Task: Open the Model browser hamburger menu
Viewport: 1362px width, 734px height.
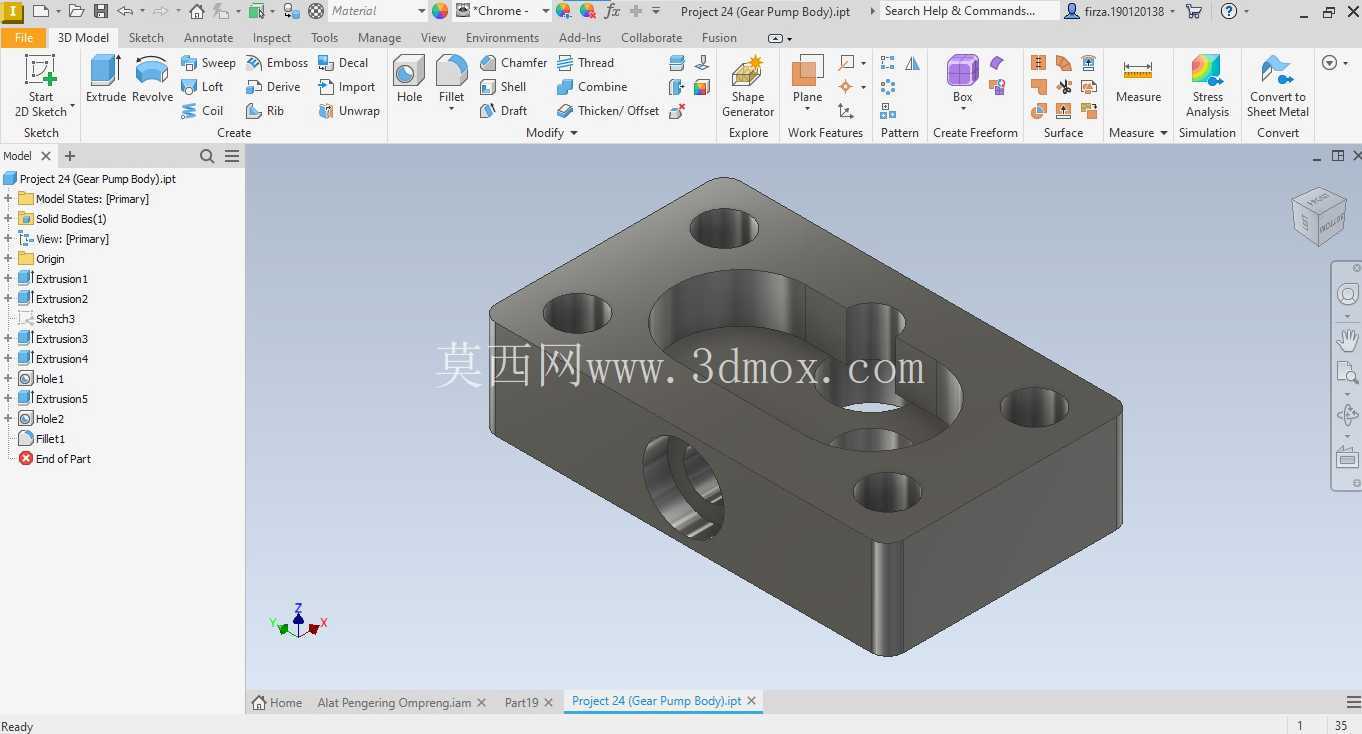Action: coord(232,156)
